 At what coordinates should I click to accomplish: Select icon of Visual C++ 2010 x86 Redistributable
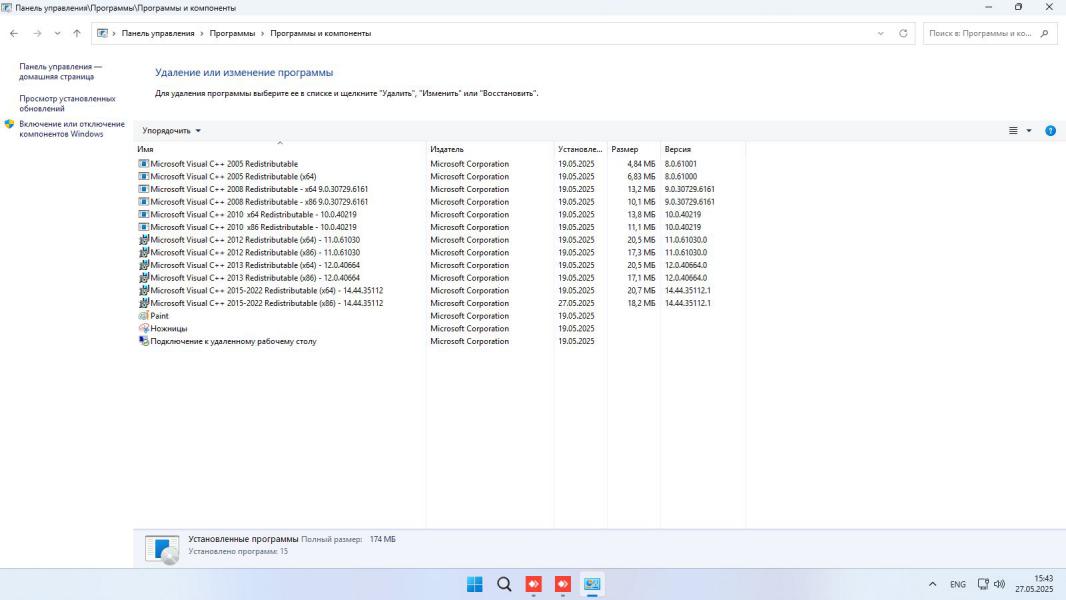[x=143, y=227]
